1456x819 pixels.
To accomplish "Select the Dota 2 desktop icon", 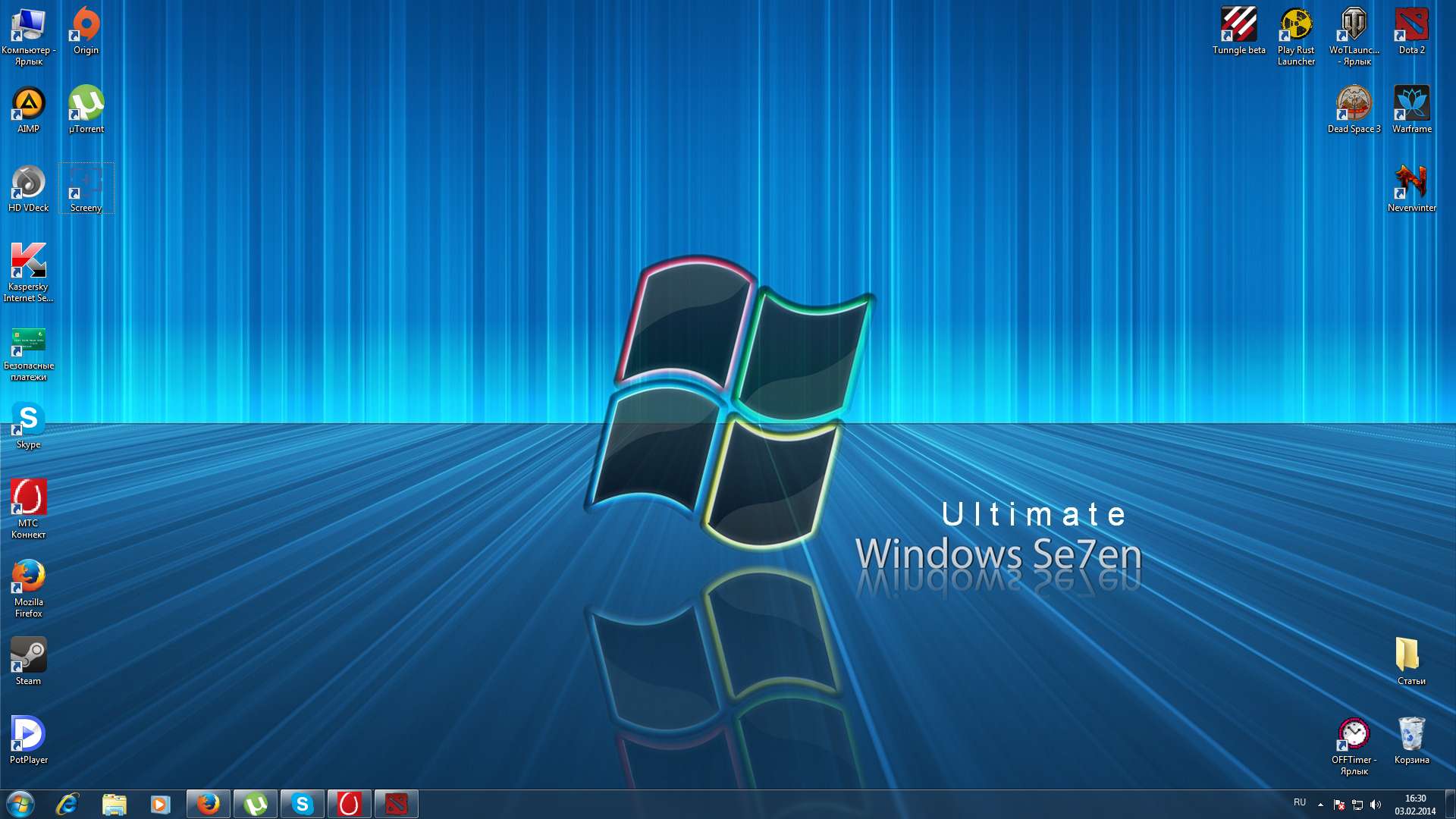I will point(1411,30).
